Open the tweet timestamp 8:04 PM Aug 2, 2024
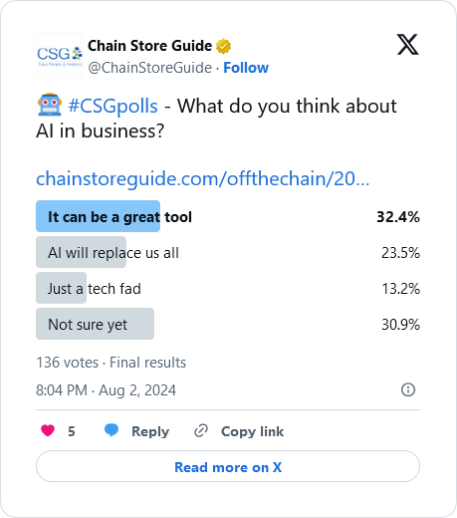This screenshot has height=518, width=457. 106,390
